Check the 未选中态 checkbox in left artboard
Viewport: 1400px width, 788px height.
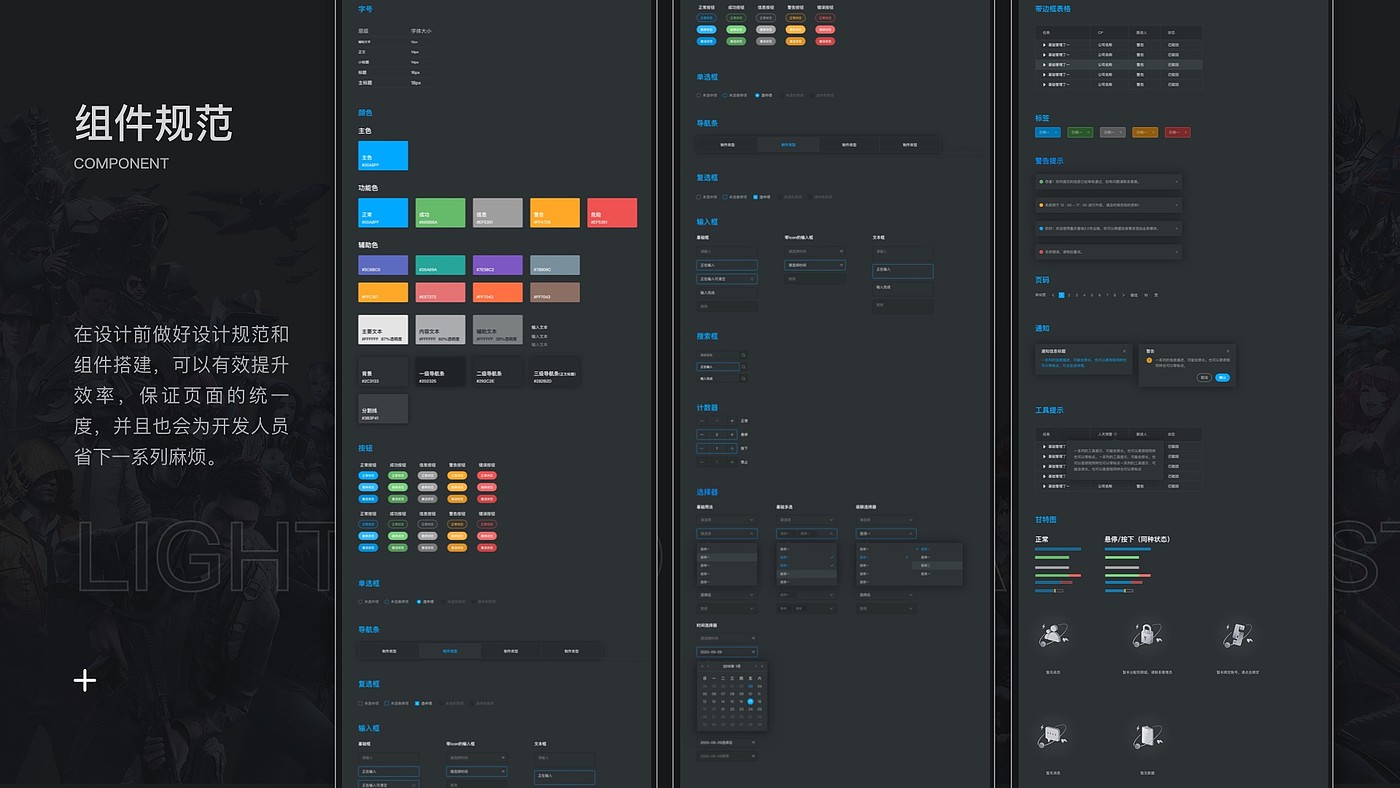(x=361, y=703)
